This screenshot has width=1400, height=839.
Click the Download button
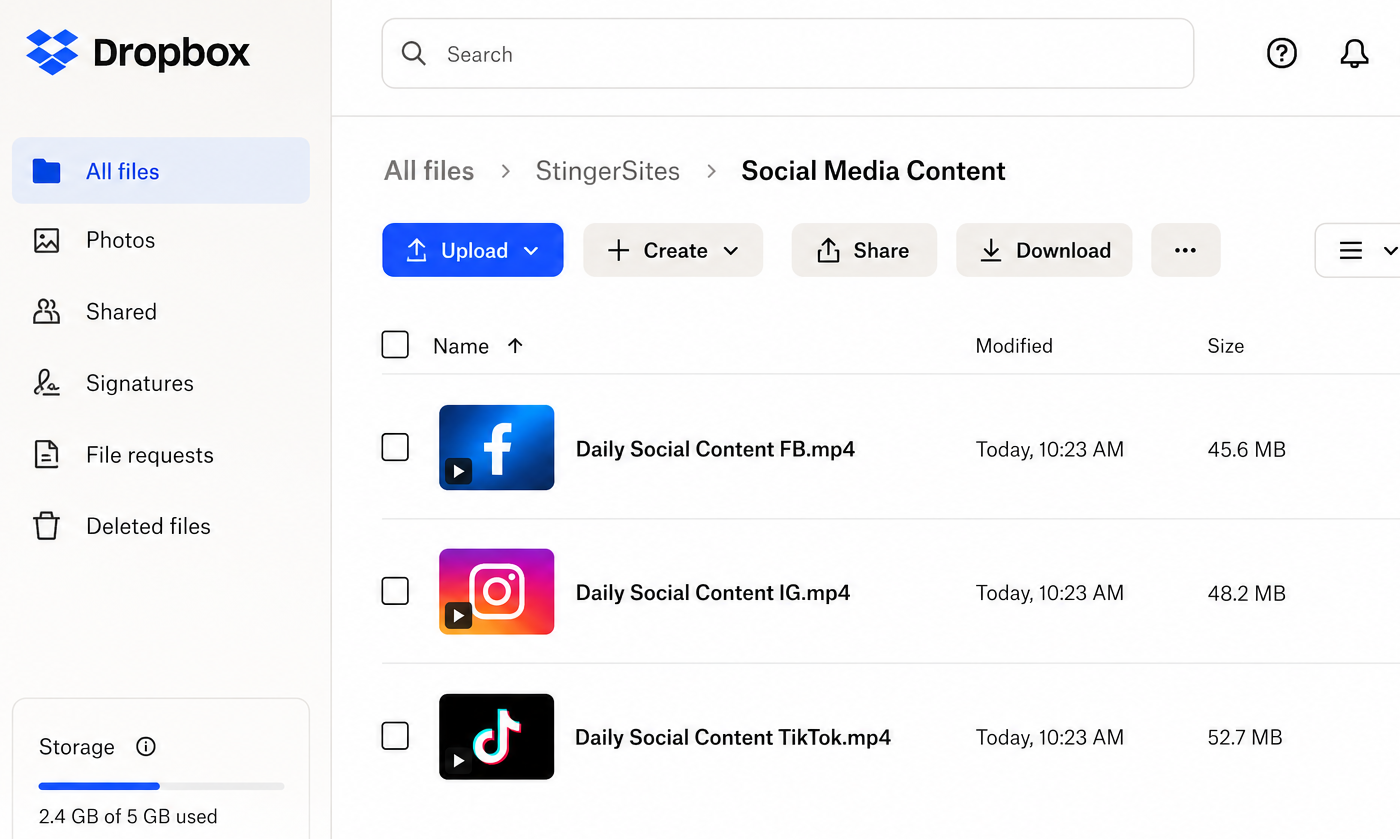coord(1044,250)
